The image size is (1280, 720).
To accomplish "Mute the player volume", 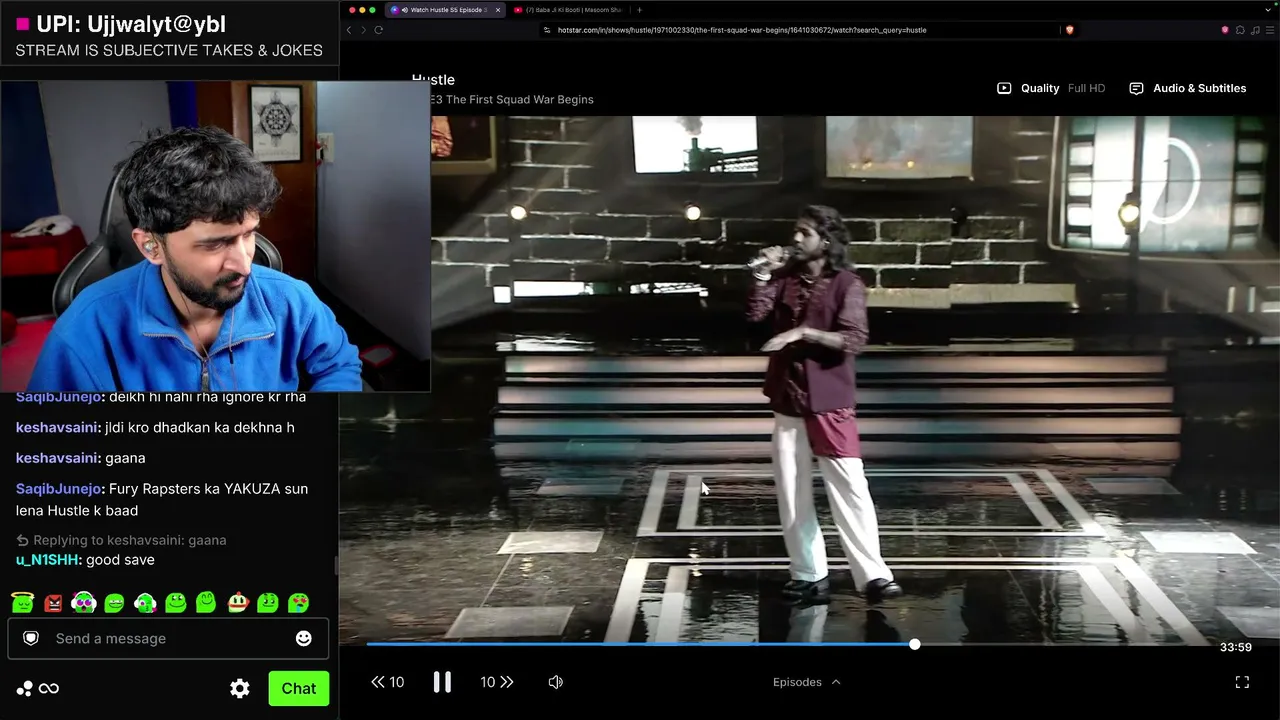I will pyautogui.click(x=556, y=682).
